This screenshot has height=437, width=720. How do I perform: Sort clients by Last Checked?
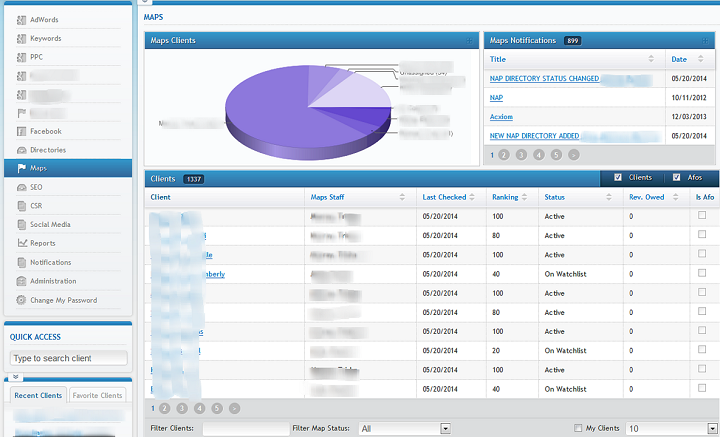click(472, 197)
